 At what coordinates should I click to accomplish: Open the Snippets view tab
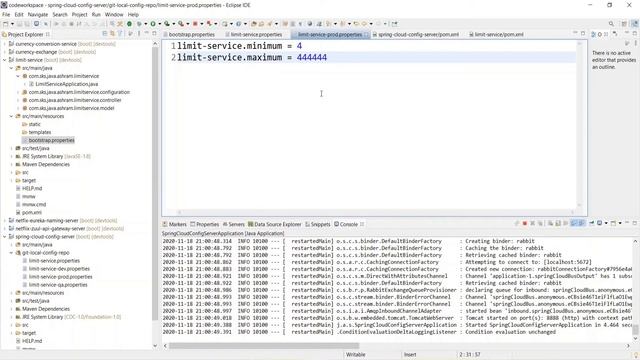tap(317, 224)
